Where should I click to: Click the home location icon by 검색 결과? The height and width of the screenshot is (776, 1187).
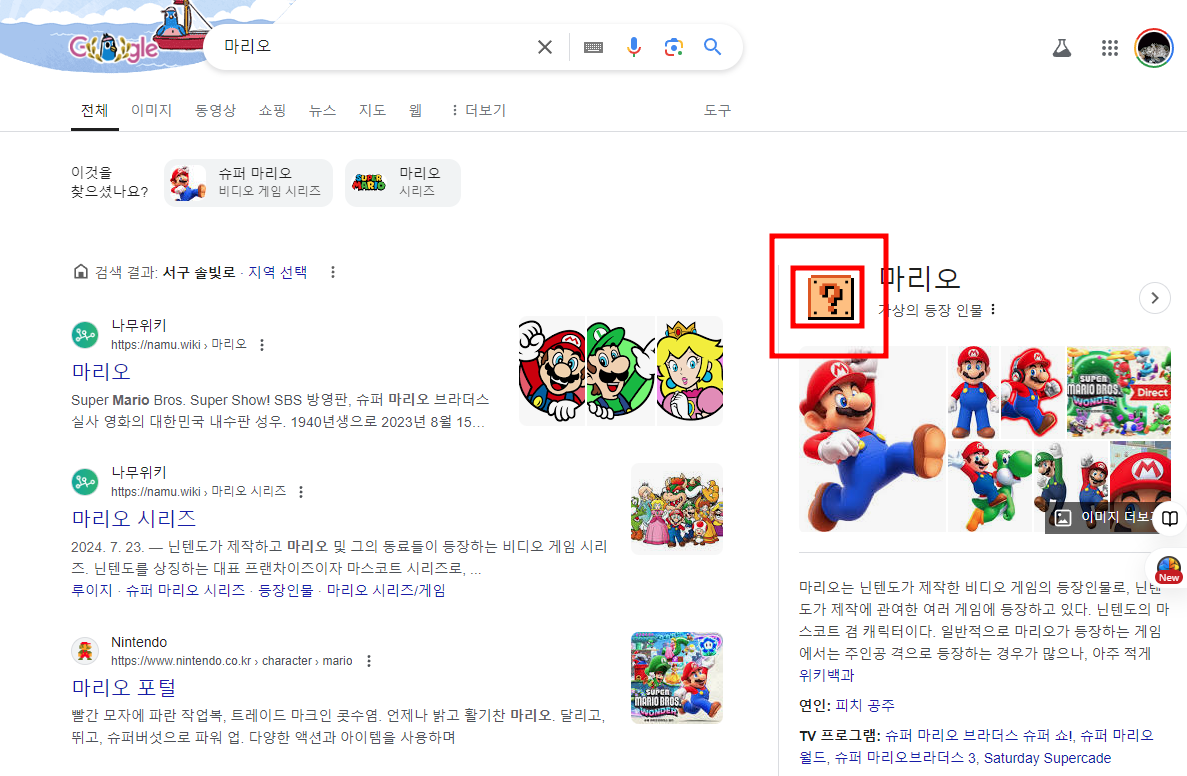(80, 272)
